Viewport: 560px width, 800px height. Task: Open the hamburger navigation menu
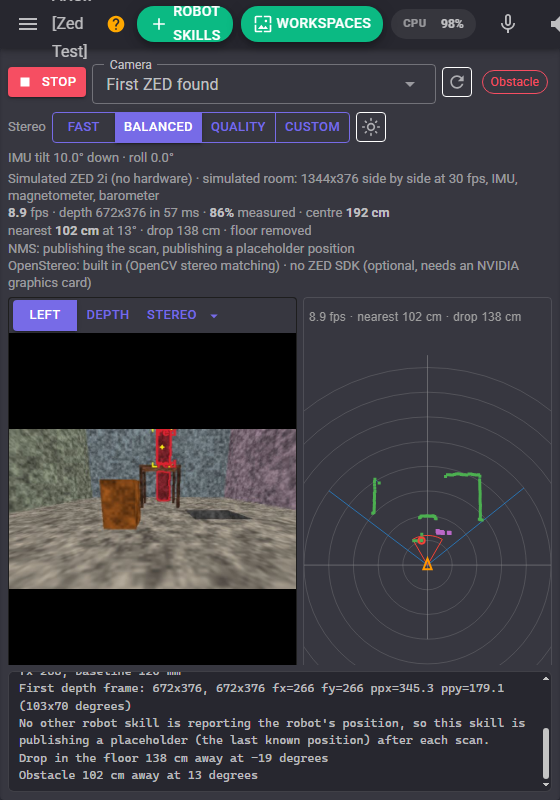tap(28, 24)
